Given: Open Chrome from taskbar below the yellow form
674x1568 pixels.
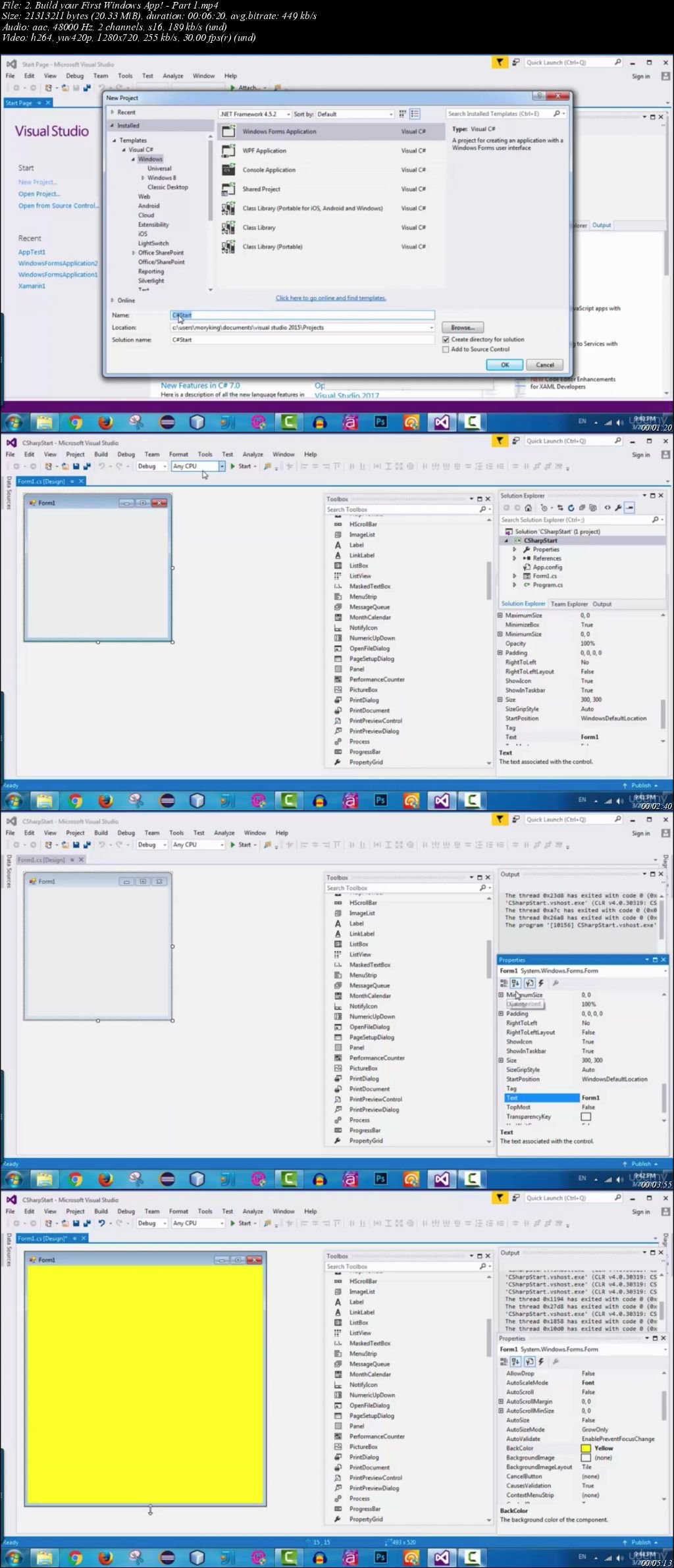Looking at the screenshot, I should 76,1557.
